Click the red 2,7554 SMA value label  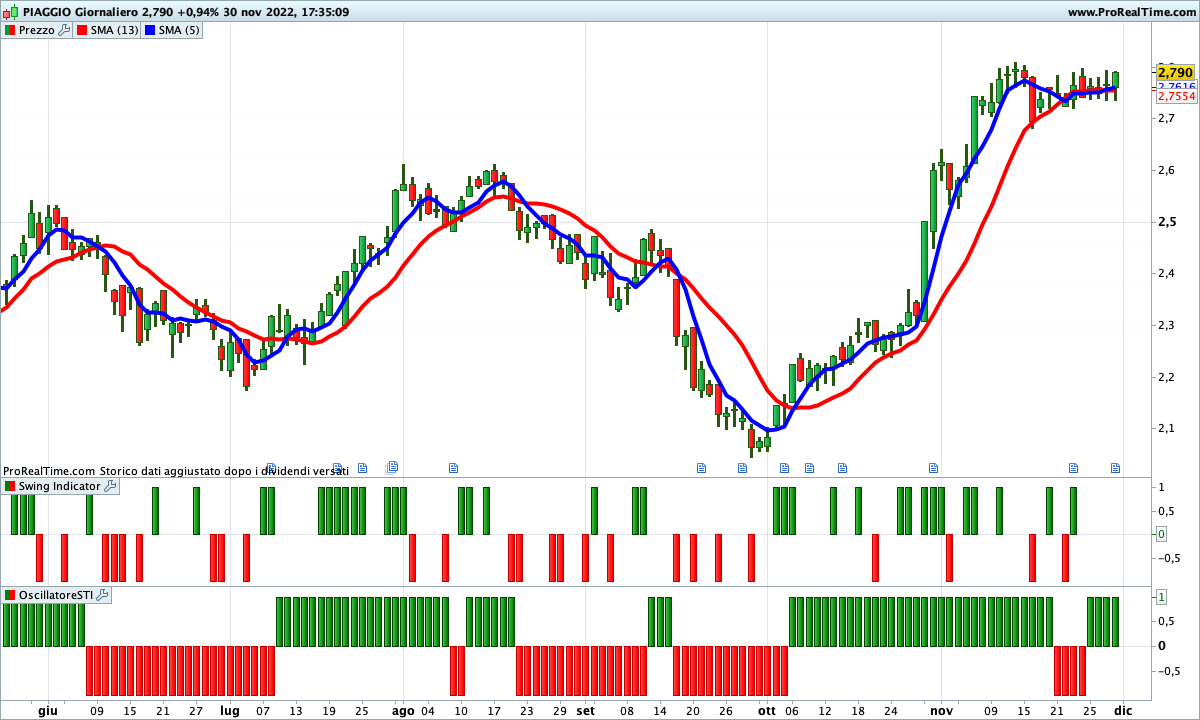(x=1176, y=96)
